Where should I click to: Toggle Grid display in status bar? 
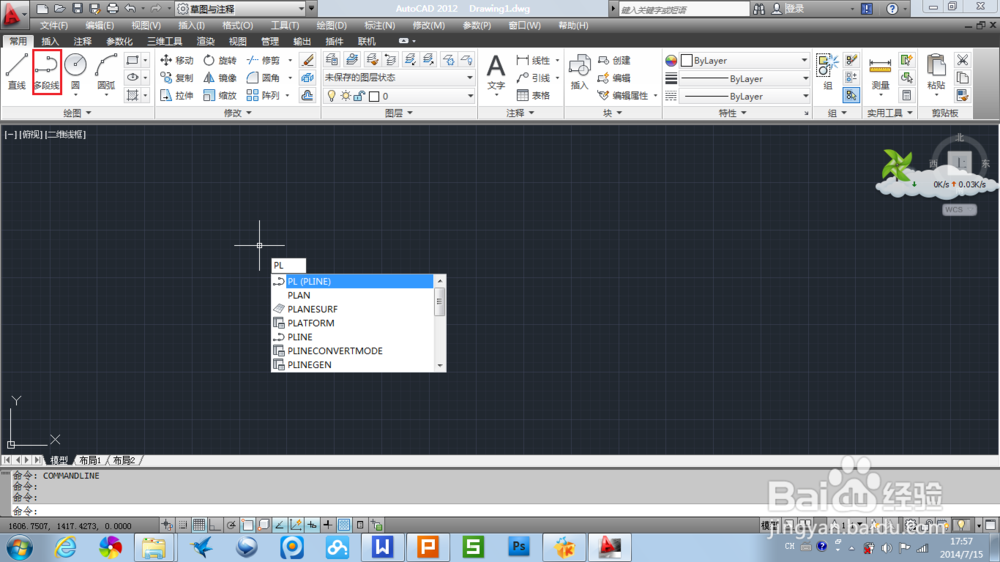(x=199, y=525)
